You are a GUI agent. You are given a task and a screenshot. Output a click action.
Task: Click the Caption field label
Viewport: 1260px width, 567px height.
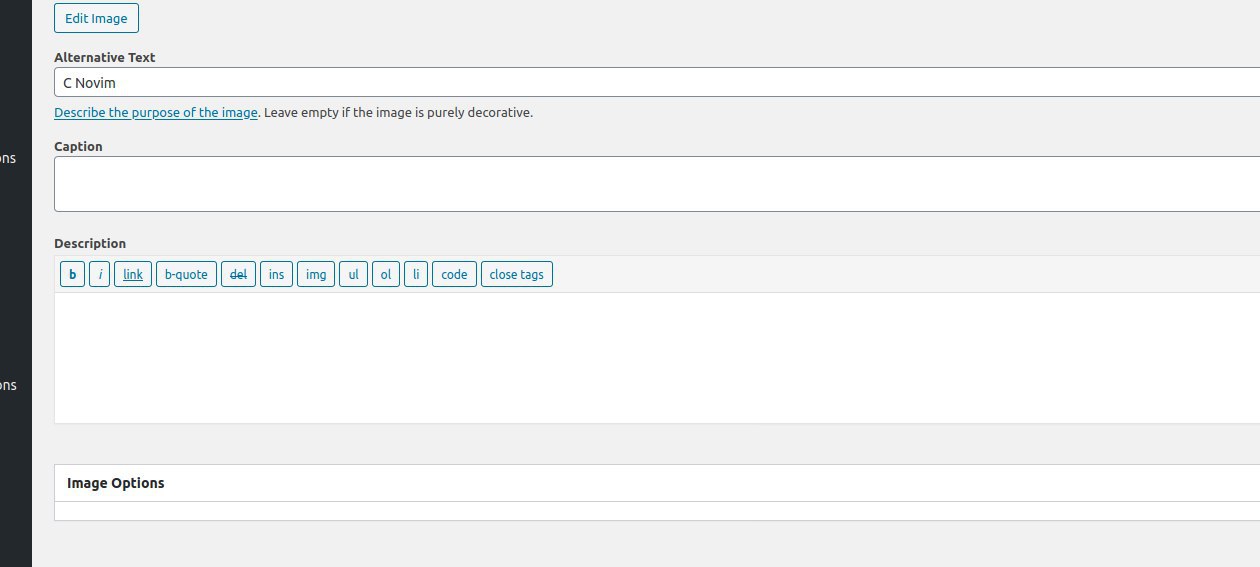point(78,146)
